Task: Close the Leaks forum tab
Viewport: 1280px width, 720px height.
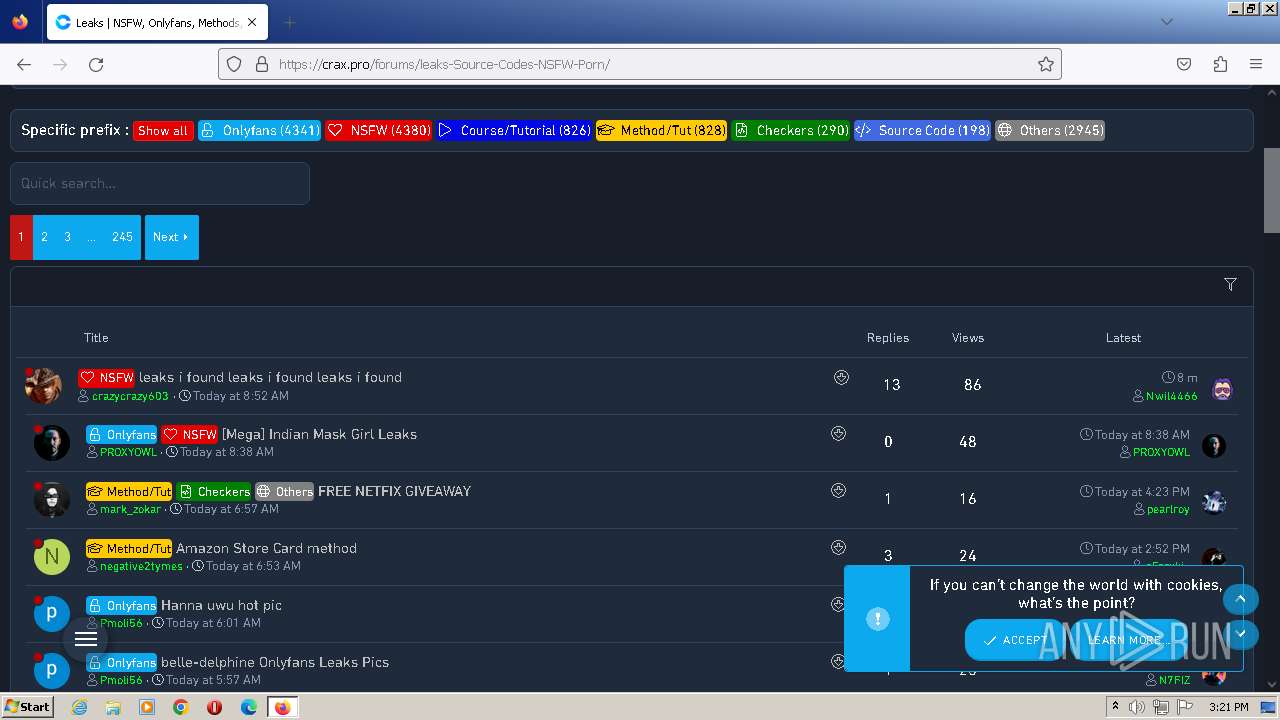Action: pos(252,22)
